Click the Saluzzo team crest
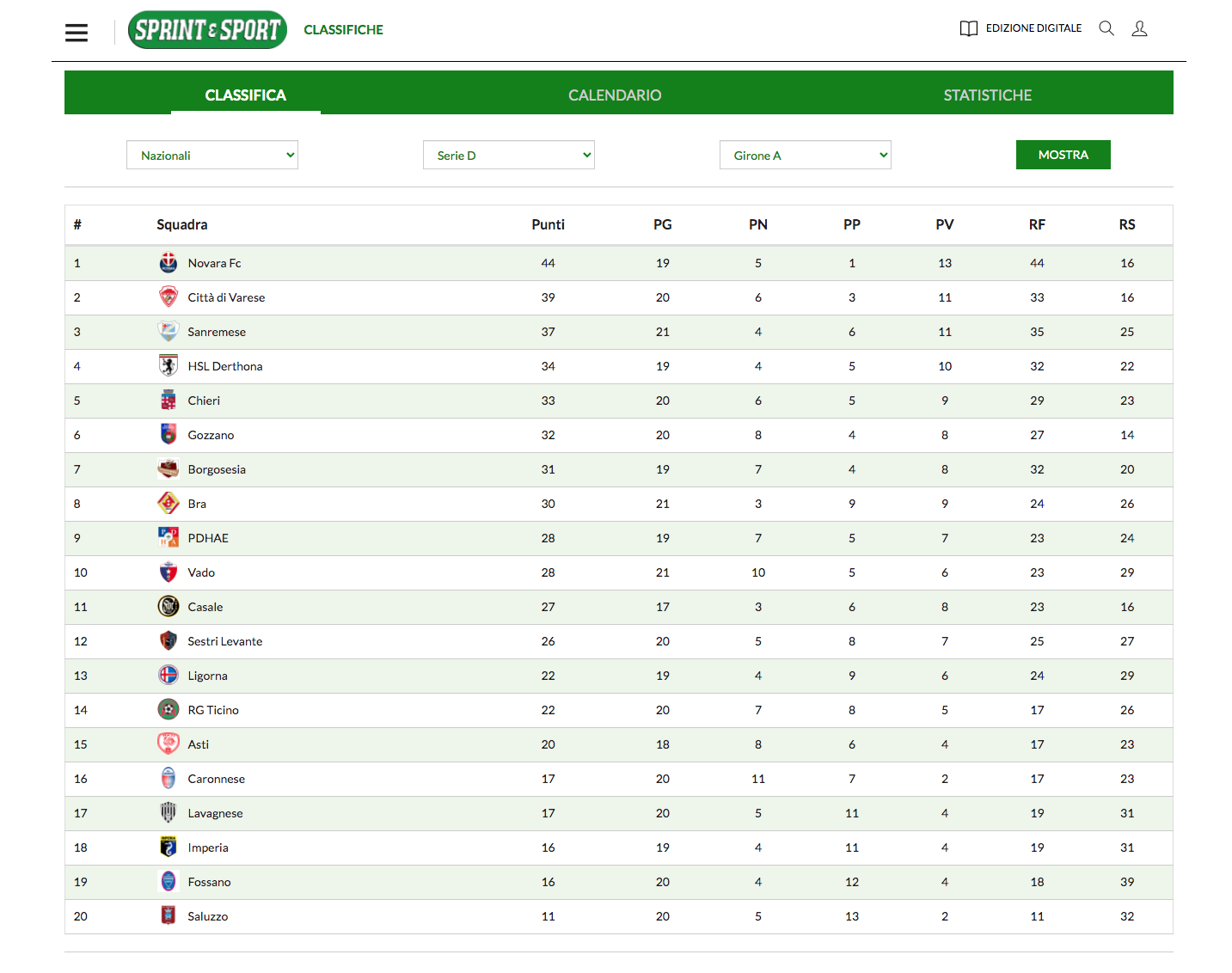The height and width of the screenshot is (973, 1232). 169,916
